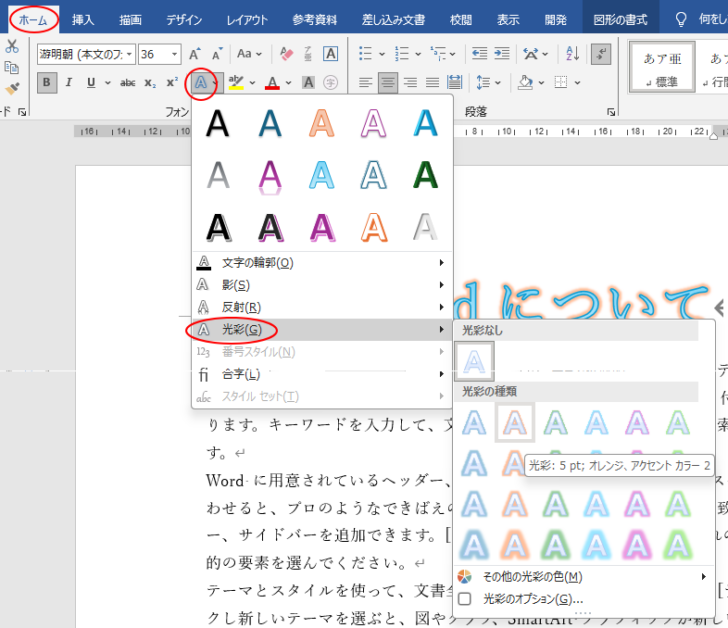Decrease font size with shrink A icon
Image resolution: width=728 pixels, height=628 pixels.
217,54
